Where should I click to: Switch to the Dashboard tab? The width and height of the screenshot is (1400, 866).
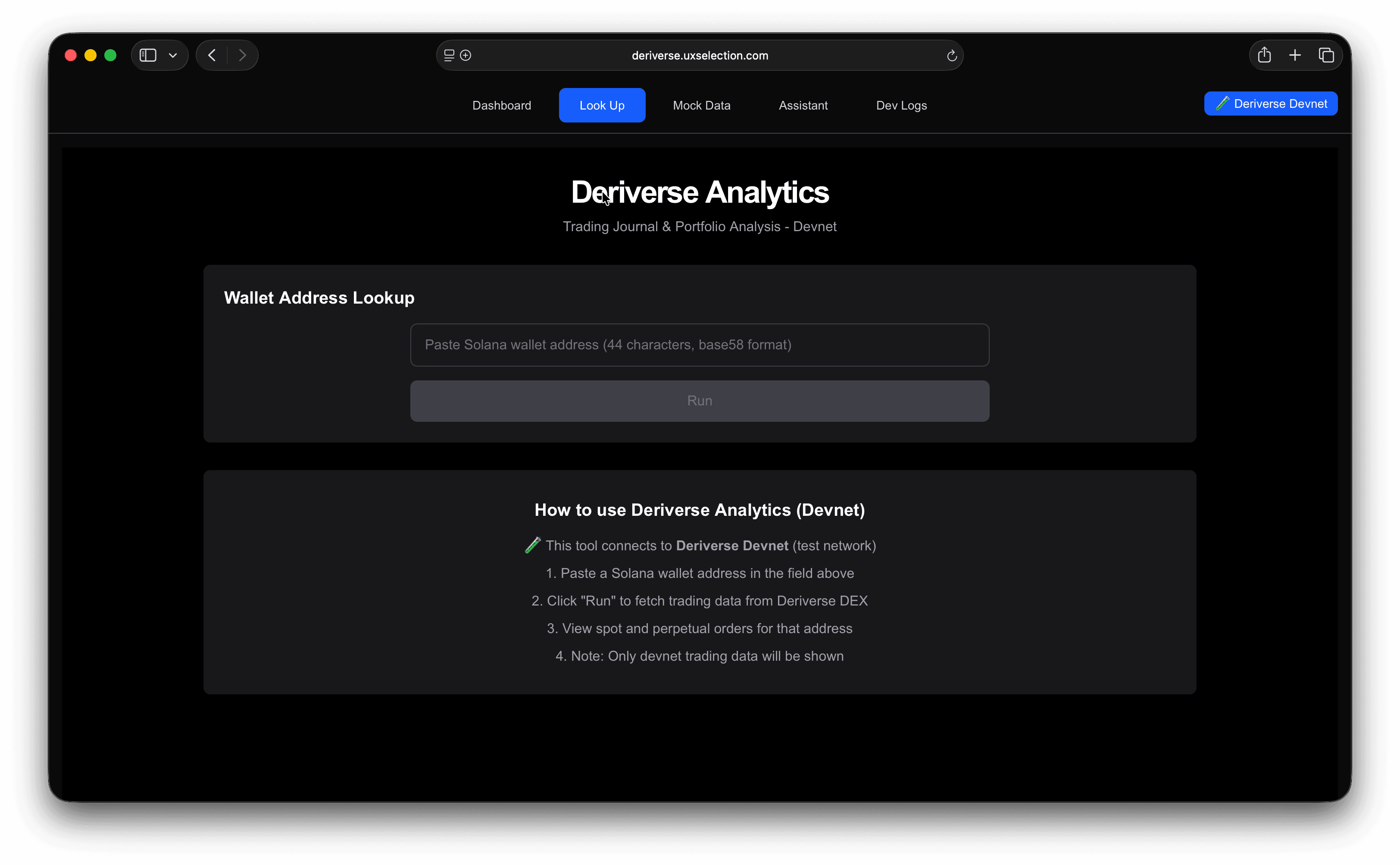pyautogui.click(x=501, y=105)
